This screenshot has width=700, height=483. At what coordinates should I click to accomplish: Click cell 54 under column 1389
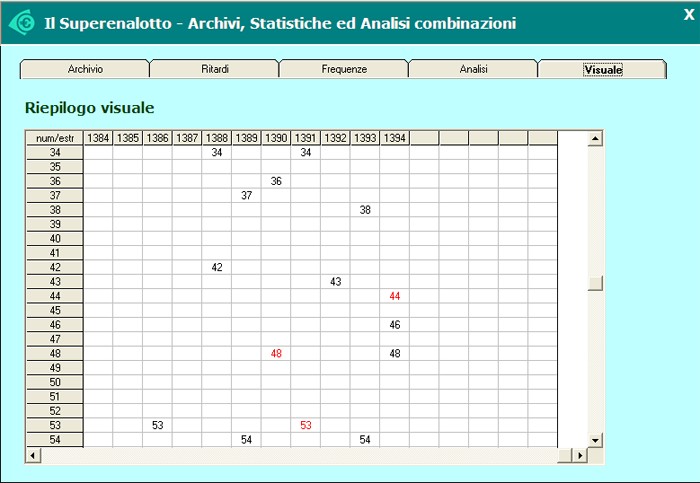pyautogui.click(x=246, y=440)
